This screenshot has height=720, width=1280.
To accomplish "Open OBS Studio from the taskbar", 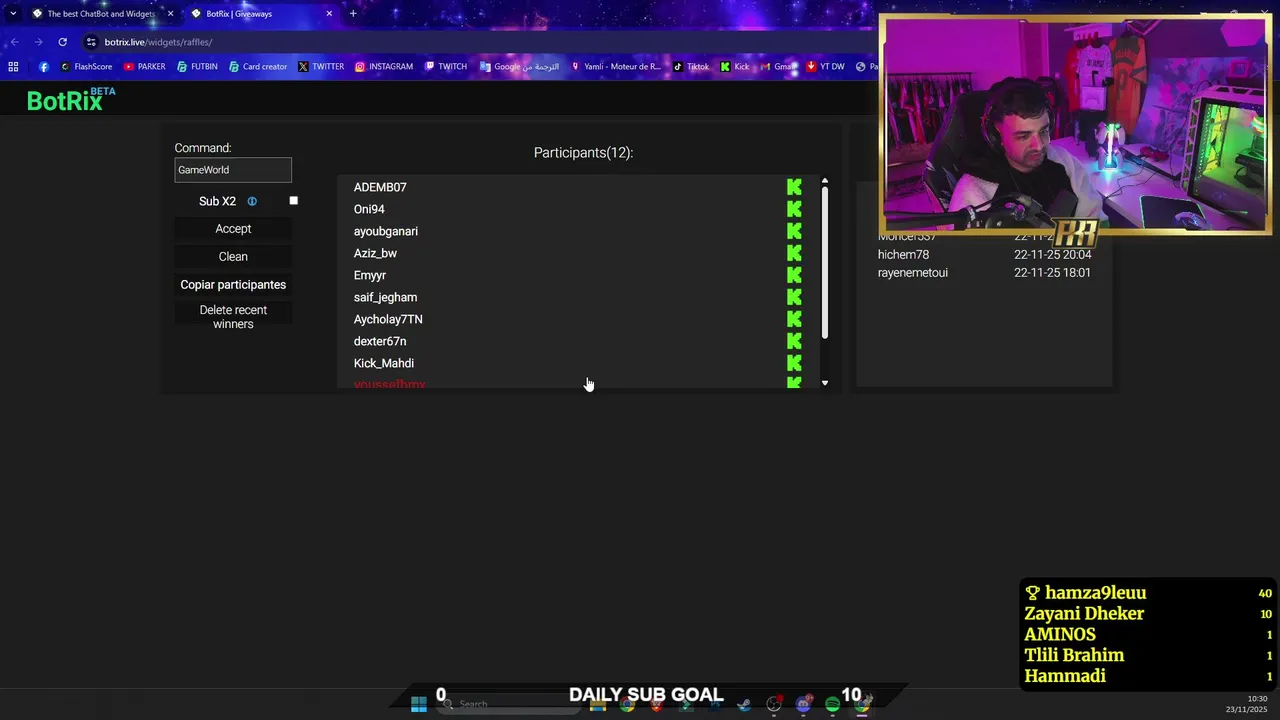I will [773, 704].
